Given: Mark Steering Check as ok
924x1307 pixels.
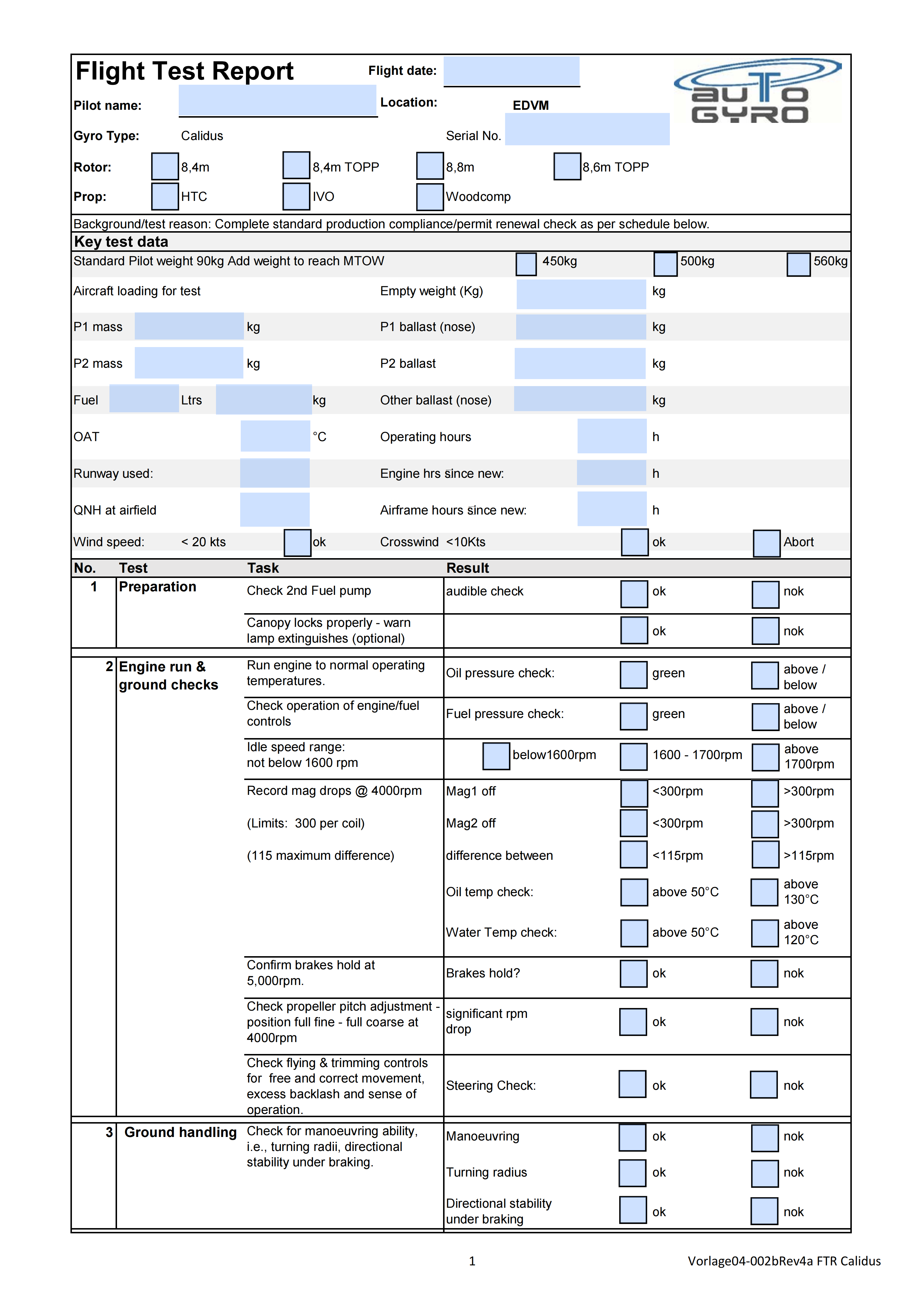Looking at the screenshot, I should click(633, 1084).
